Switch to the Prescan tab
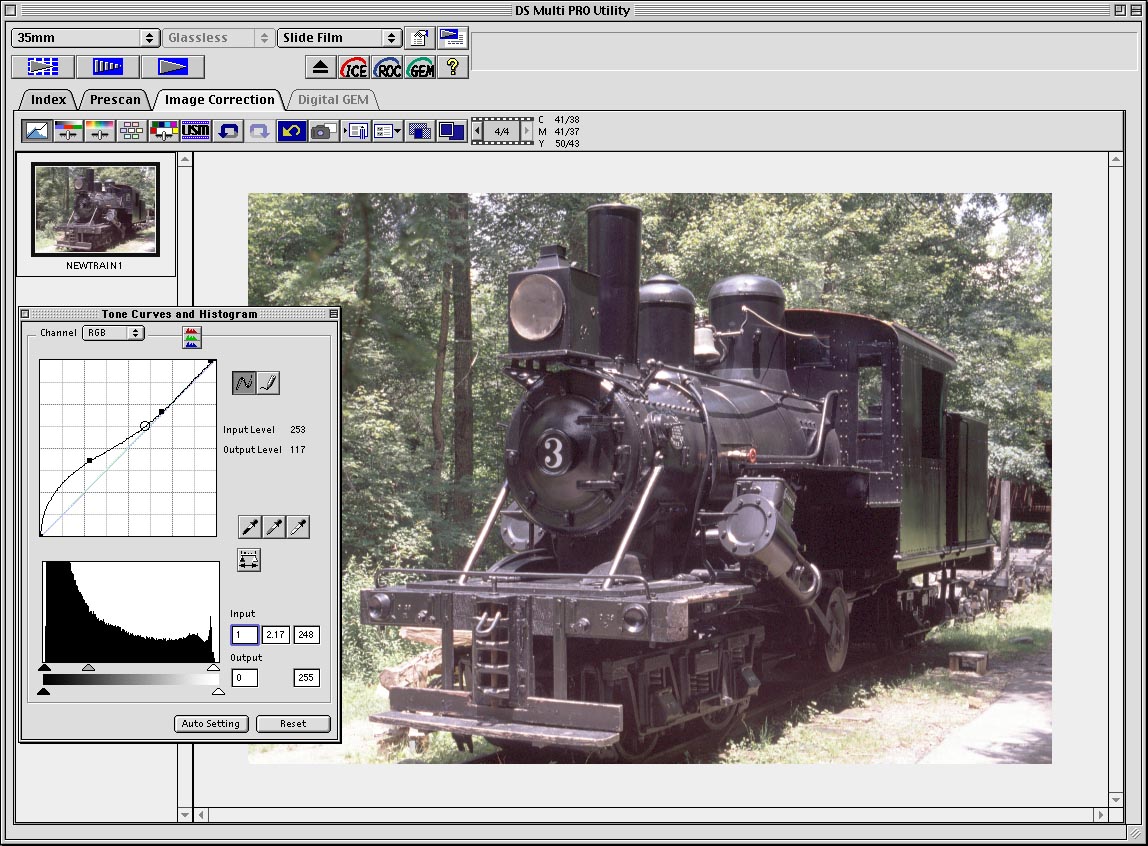The width and height of the screenshot is (1148, 846). click(115, 99)
